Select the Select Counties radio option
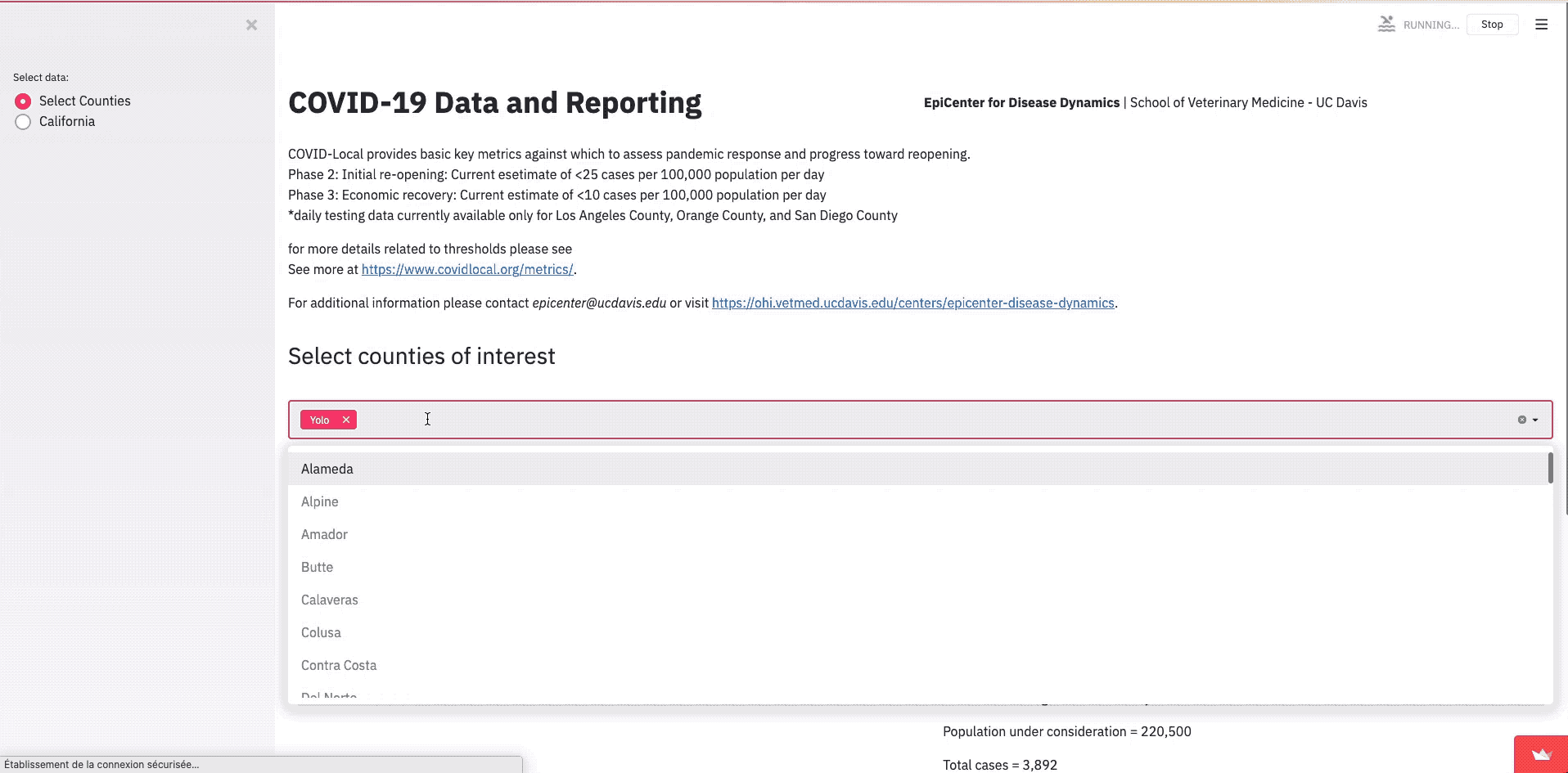1568x773 pixels. coord(23,101)
